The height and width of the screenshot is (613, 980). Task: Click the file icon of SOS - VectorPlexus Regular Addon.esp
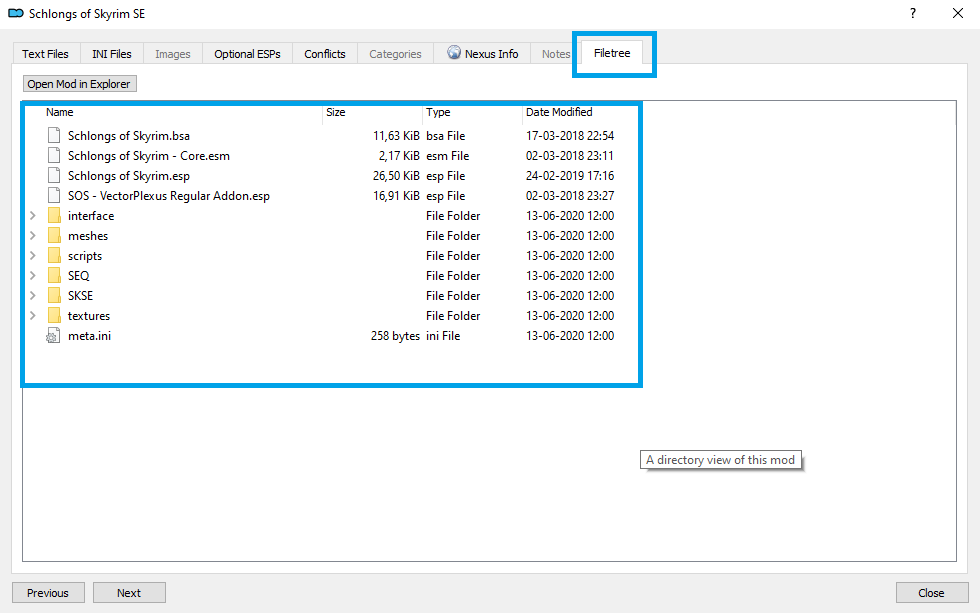(x=54, y=196)
